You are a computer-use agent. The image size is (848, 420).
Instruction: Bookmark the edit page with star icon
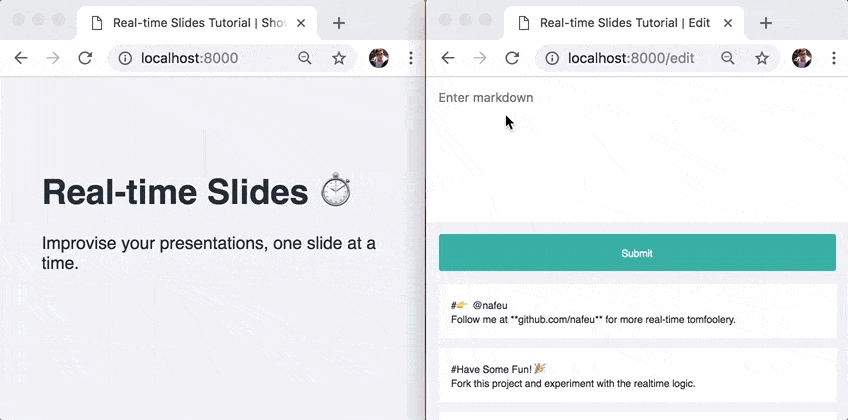point(762,58)
